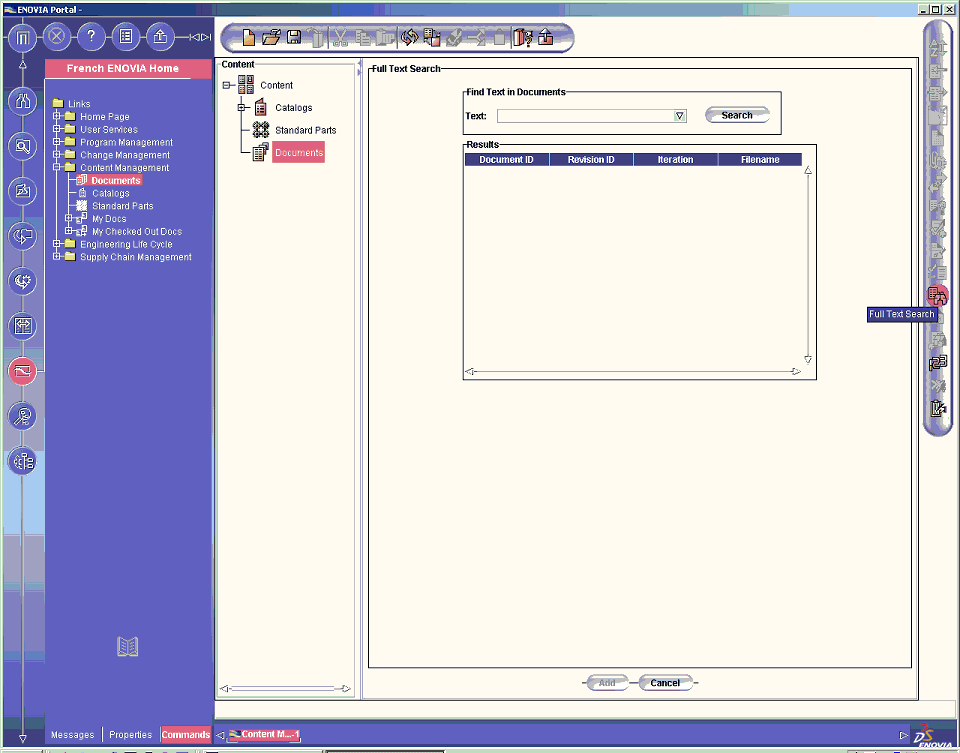Click the New document icon in the toolbar
This screenshot has height=753, width=960.
[249, 37]
